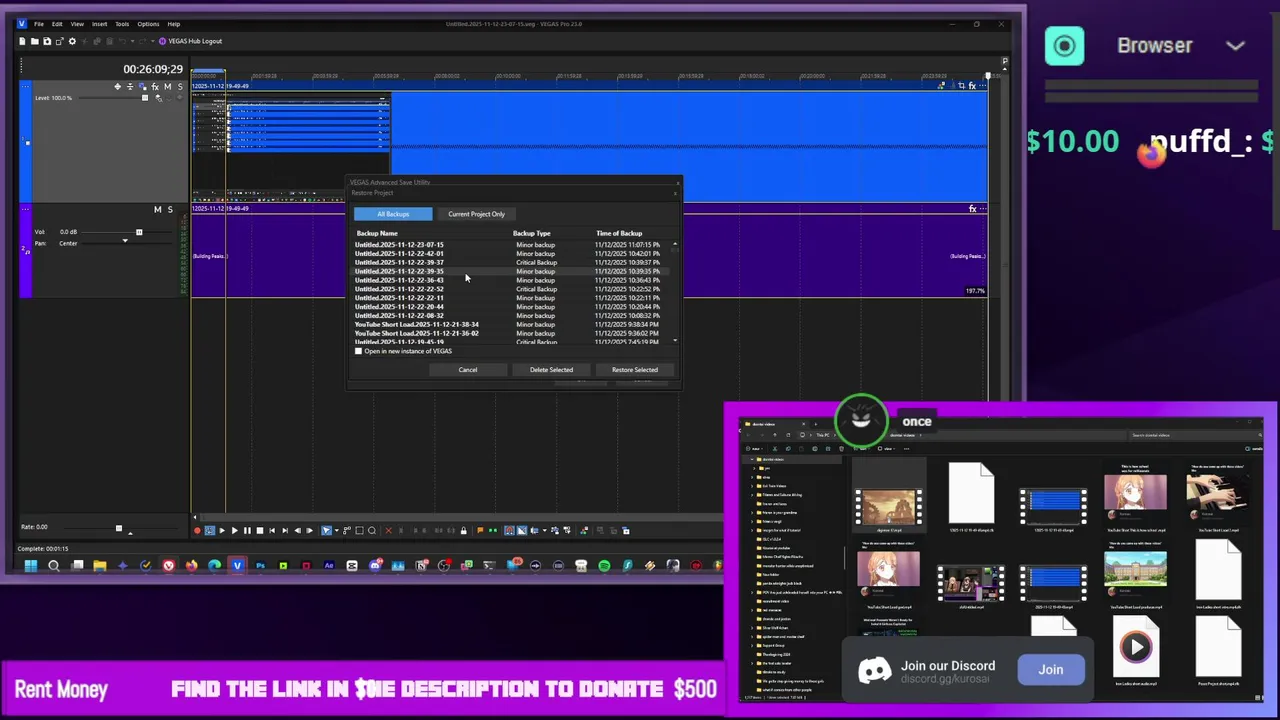Click the Record button in transport bar
This screenshot has width=1280, height=720.
pos(197,530)
